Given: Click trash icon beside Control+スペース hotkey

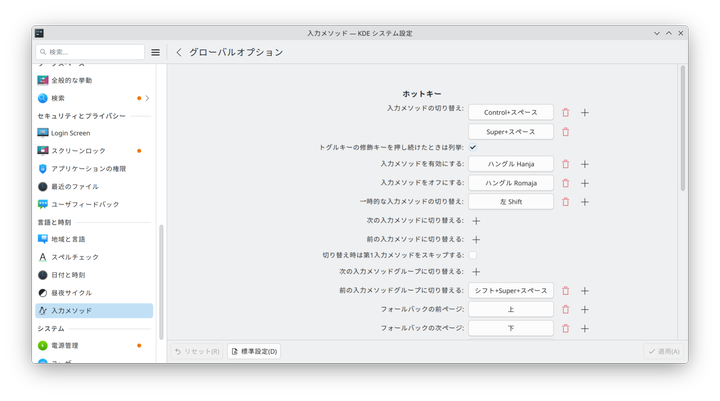Looking at the screenshot, I should [565, 112].
